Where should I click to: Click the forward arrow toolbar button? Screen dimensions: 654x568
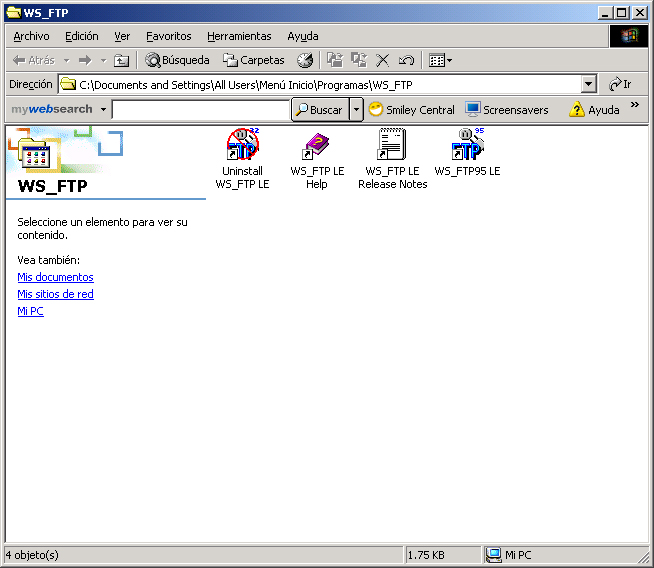(x=85, y=60)
